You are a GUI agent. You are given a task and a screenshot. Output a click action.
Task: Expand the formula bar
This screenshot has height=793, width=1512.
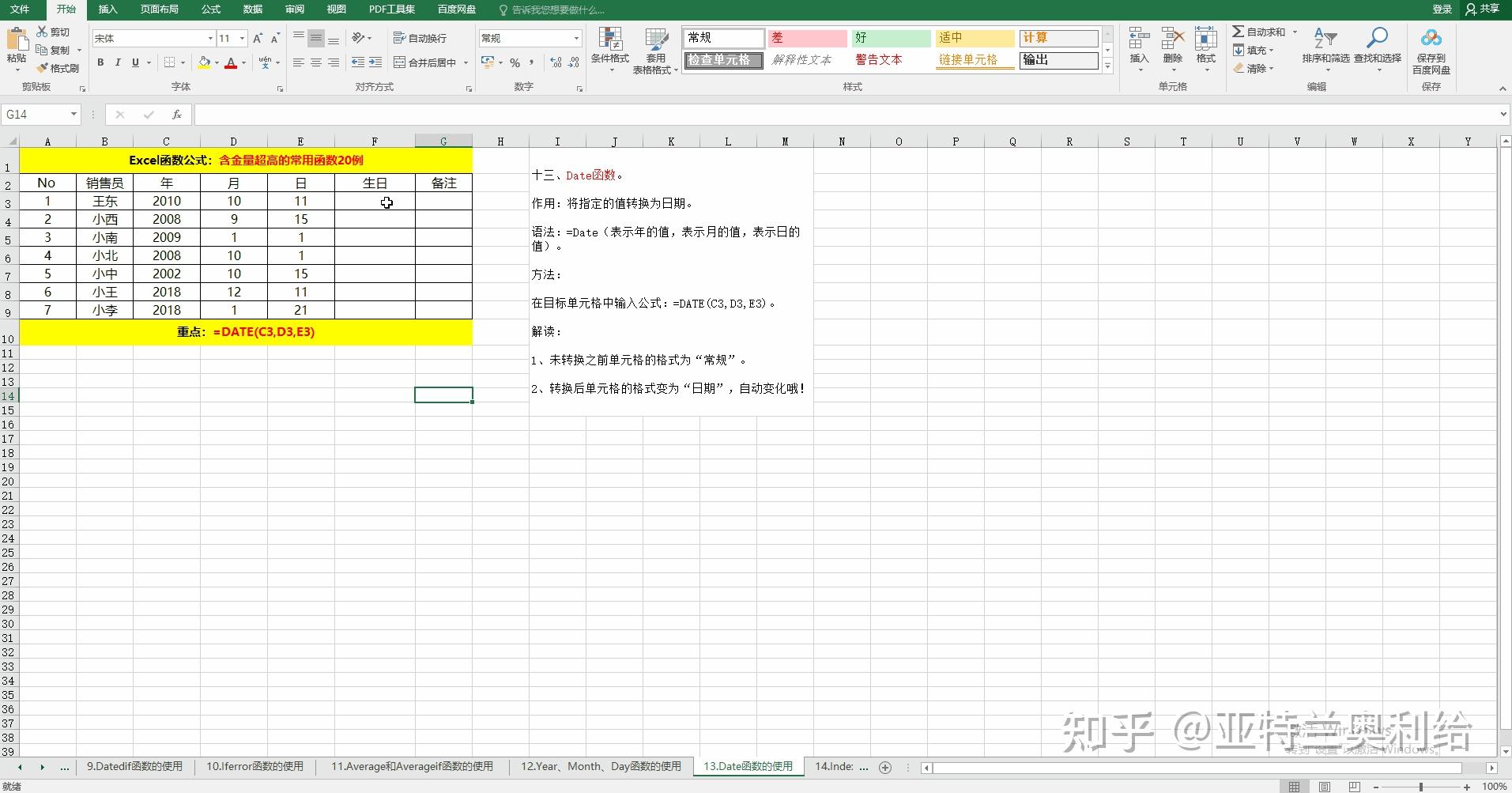(x=1503, y=115)
